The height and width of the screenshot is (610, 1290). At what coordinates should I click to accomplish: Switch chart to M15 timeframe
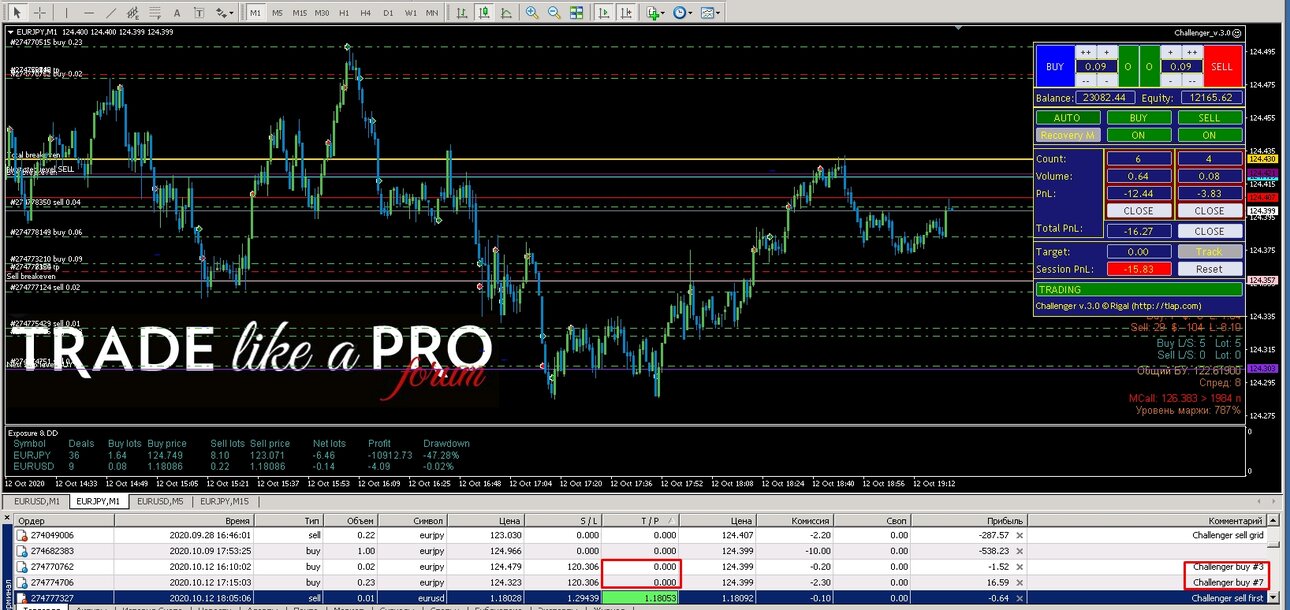click(300, 13)
